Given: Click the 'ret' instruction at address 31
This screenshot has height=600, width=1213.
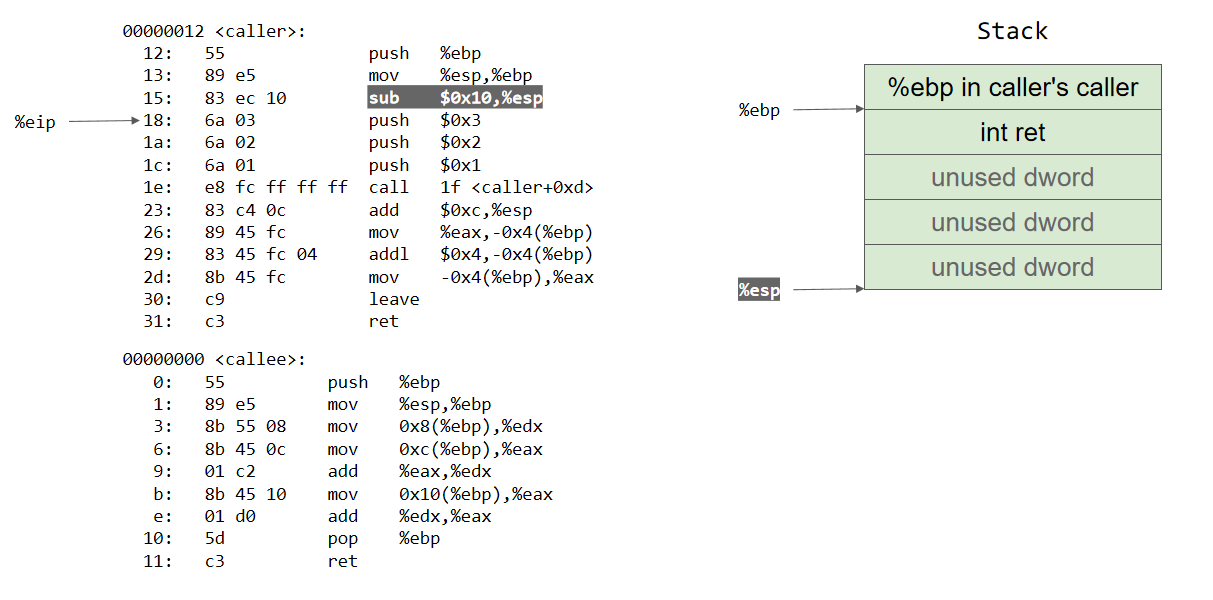Looking at the screenshot, I should (x=384, y=321).
